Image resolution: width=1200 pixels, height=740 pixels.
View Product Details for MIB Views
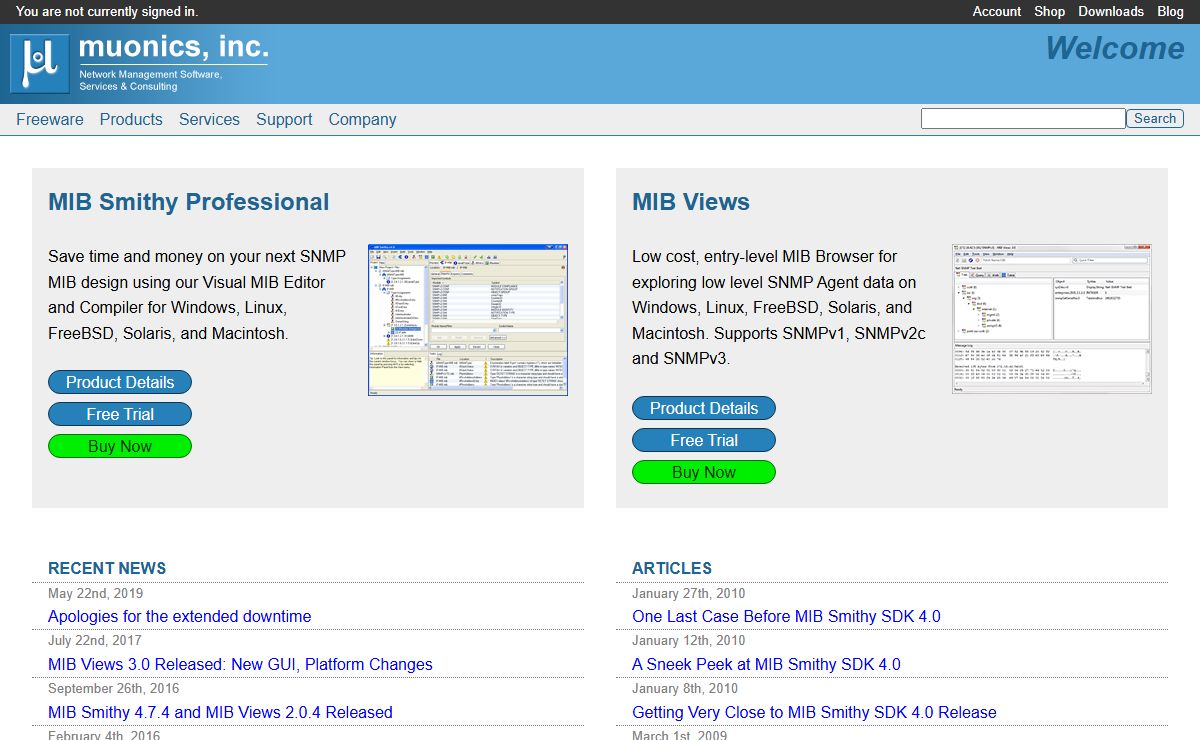click(704, 408)
